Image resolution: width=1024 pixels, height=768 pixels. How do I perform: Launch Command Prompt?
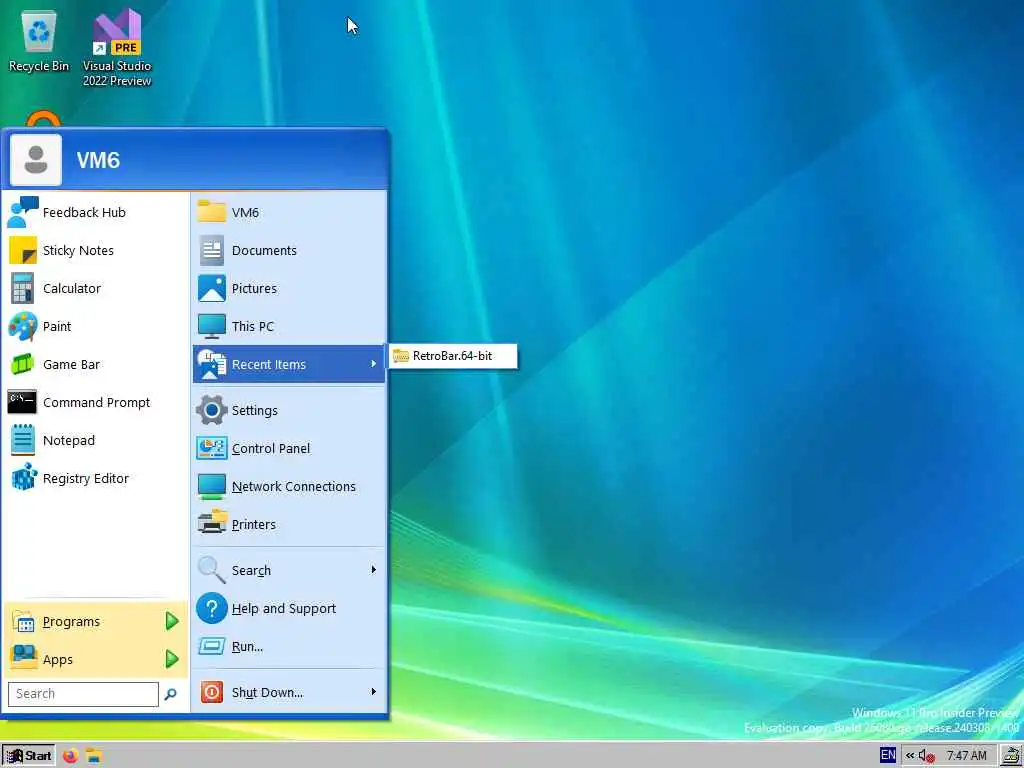95,402
